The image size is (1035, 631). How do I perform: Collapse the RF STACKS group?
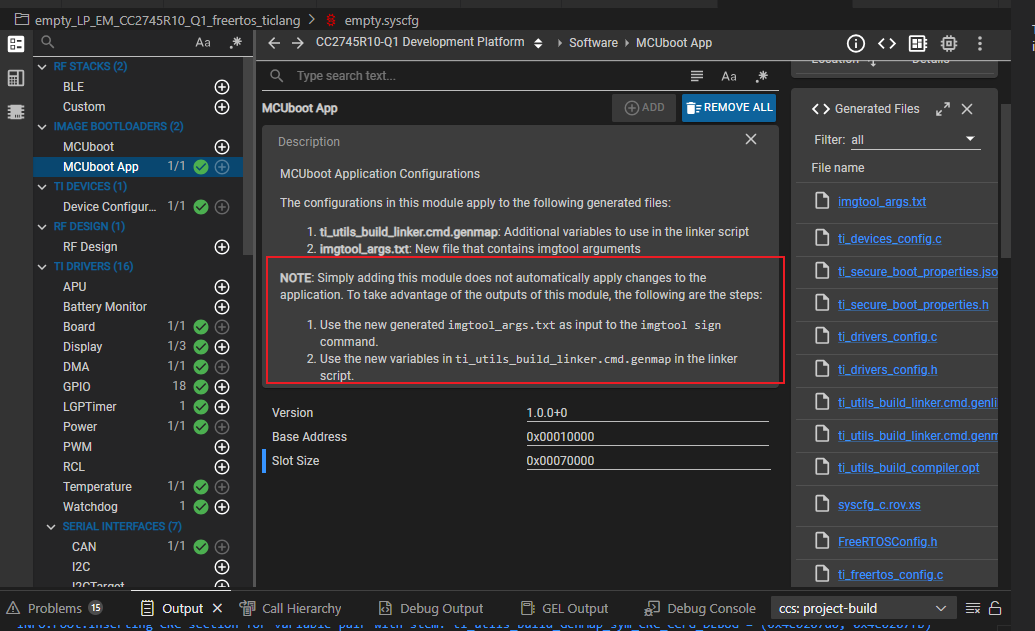pyautogui.click(x=42, y=67)
